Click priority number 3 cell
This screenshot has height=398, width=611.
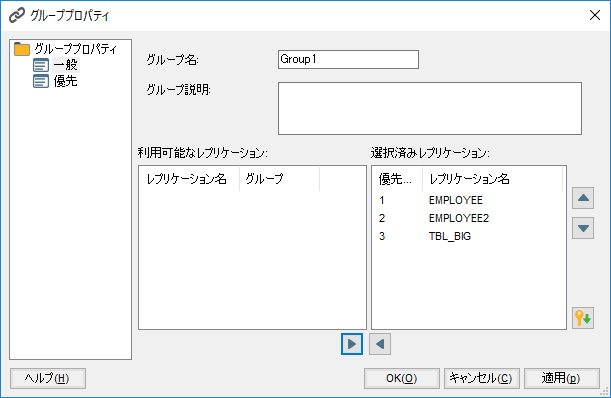pos(381,236)
